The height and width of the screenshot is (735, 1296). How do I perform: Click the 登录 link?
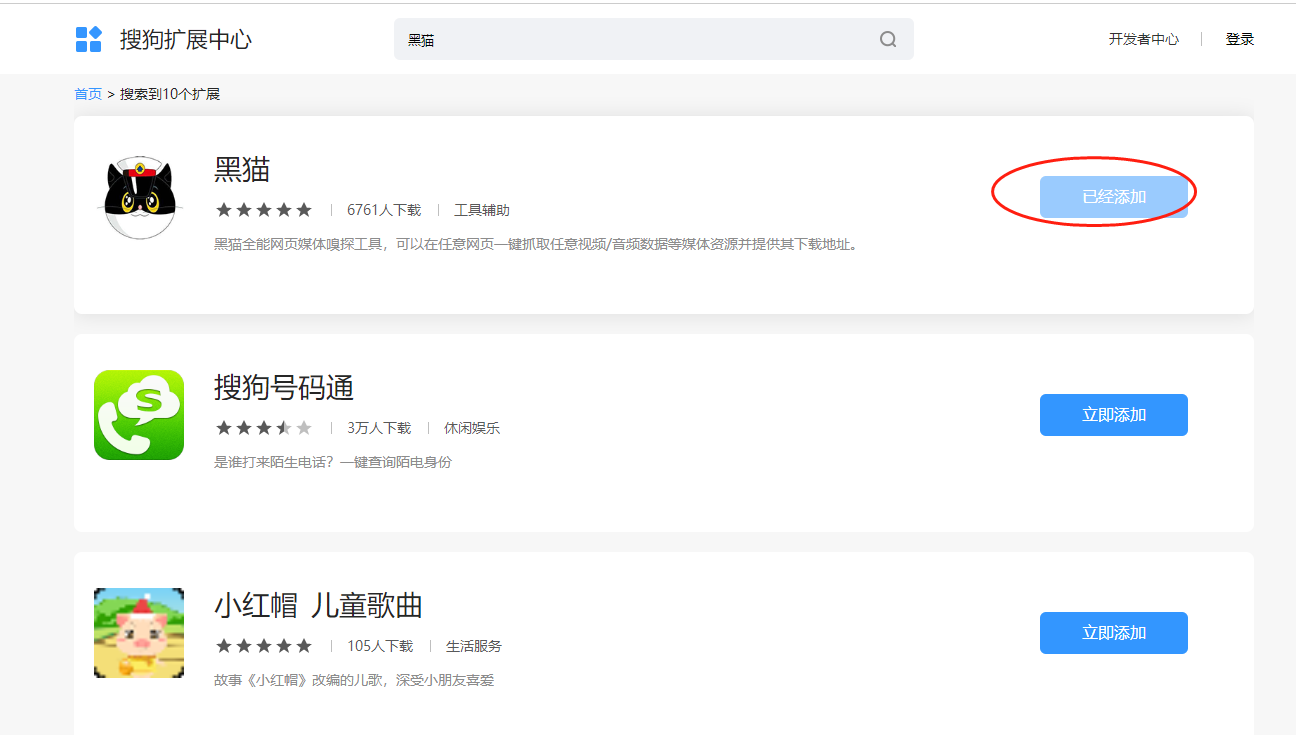coord(1240,39)
